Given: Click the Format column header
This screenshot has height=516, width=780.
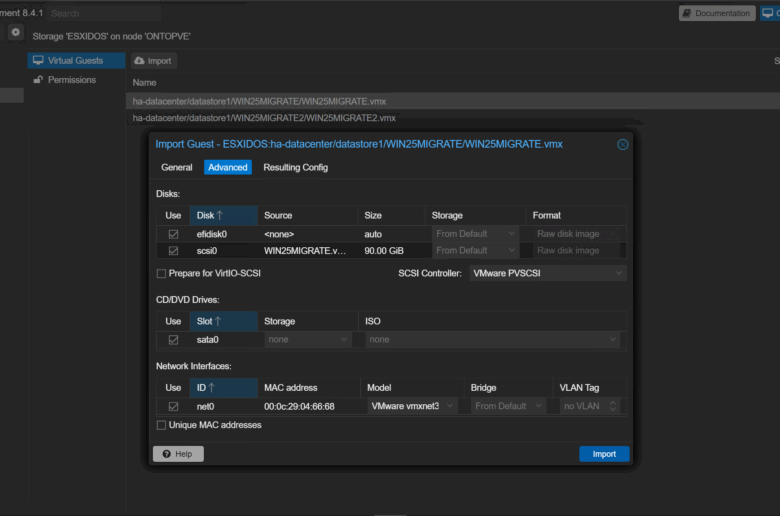Looking at the screenshot, I should point(576,215).
